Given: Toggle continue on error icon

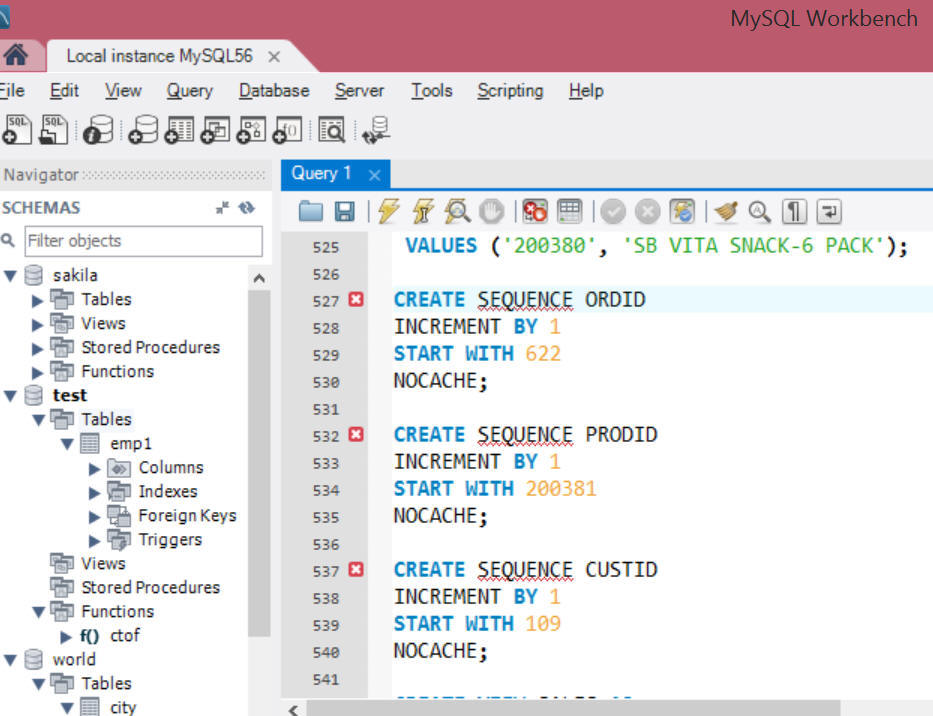Looking at the screenshot, I should tap(534, 211).
